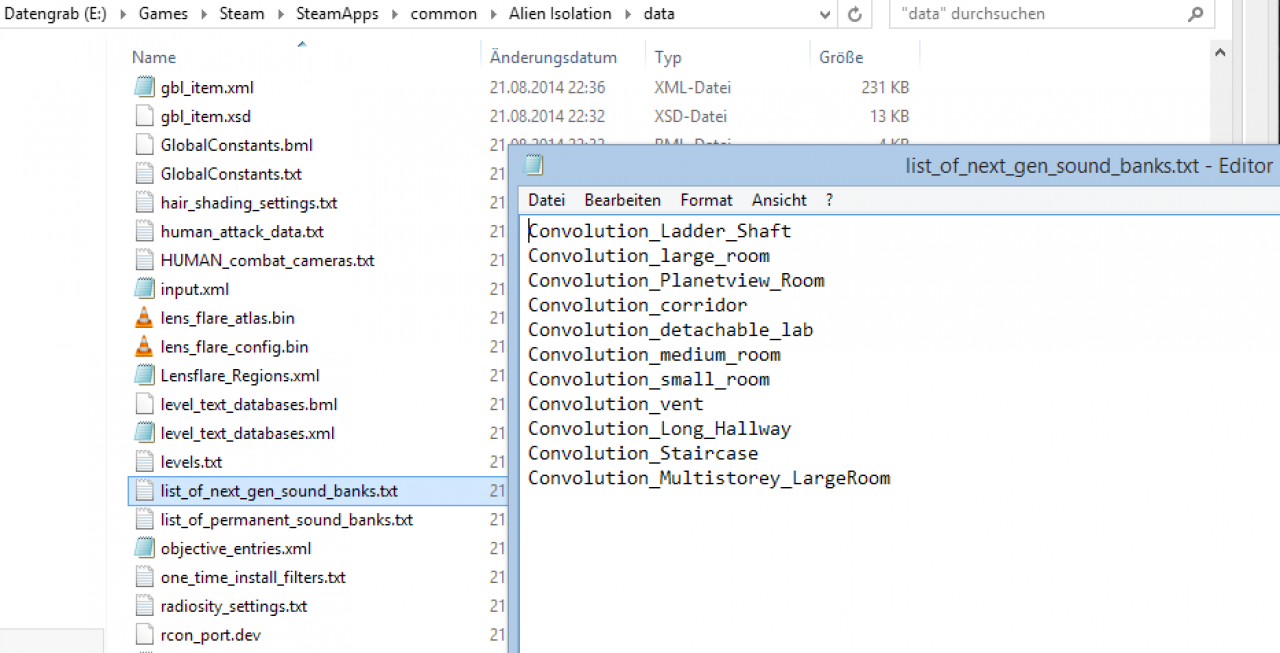Click the input.xml file icon
This screenshot has width=1280, height=653.
point(144,289)
